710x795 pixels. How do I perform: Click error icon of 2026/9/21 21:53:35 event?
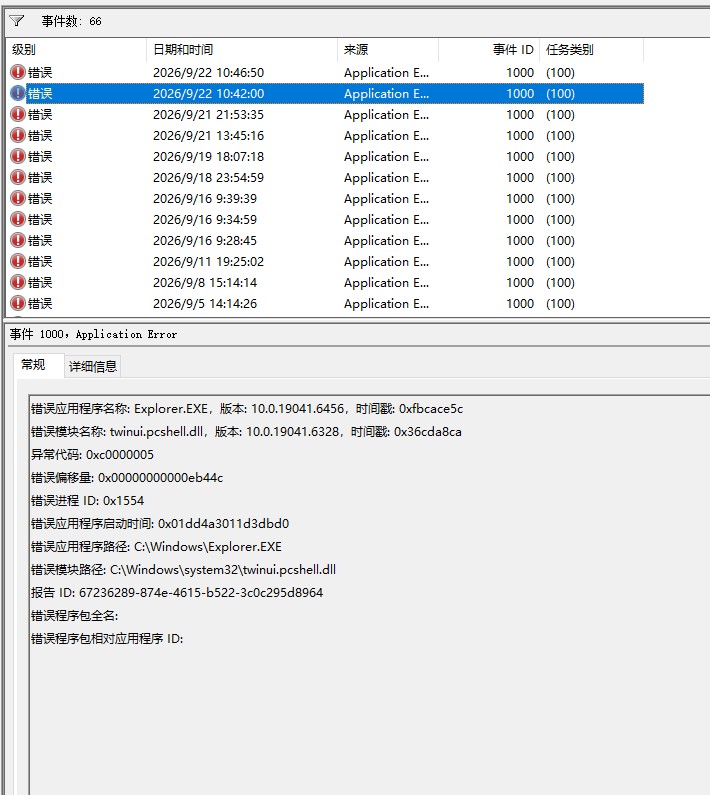coord(18,115)
